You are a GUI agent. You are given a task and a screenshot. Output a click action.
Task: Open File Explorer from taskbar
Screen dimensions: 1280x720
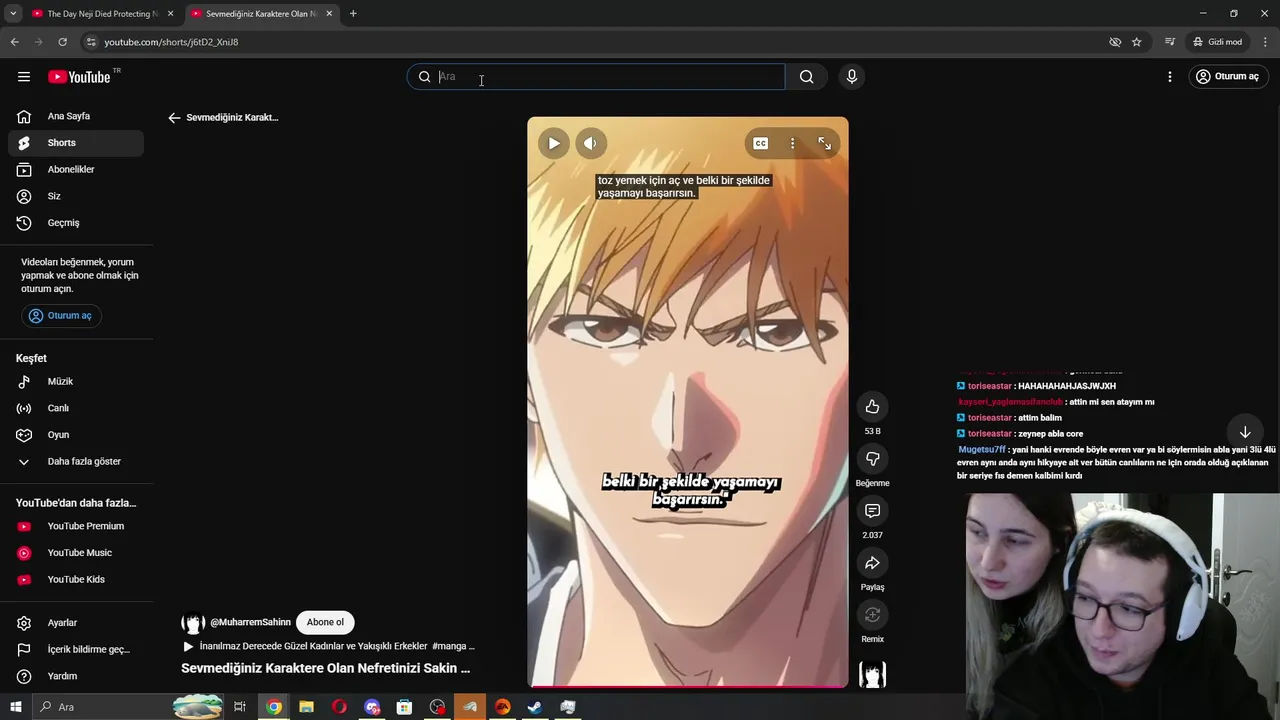[x=306, y=707]
